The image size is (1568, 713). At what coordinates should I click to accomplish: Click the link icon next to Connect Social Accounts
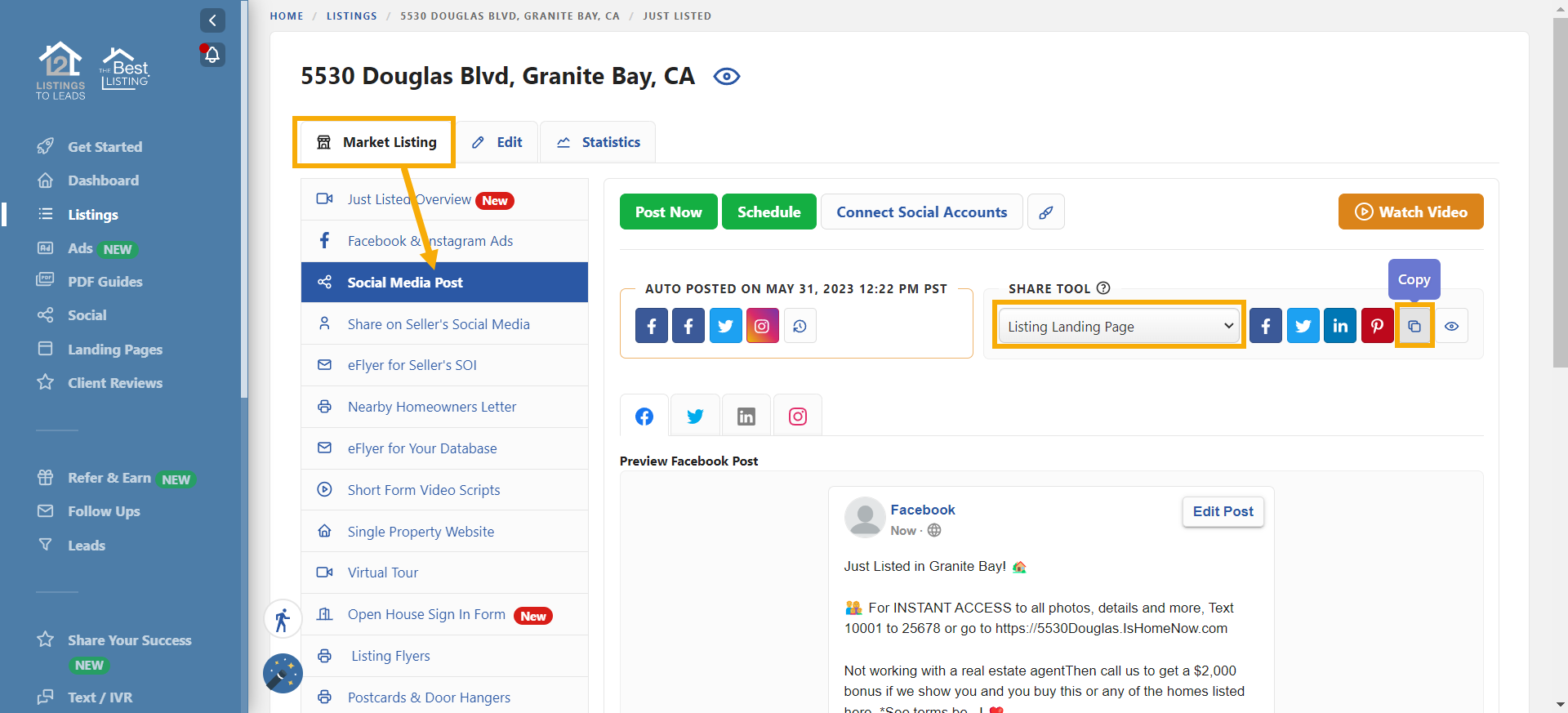pyautogui.click(x=1045, y=212)
